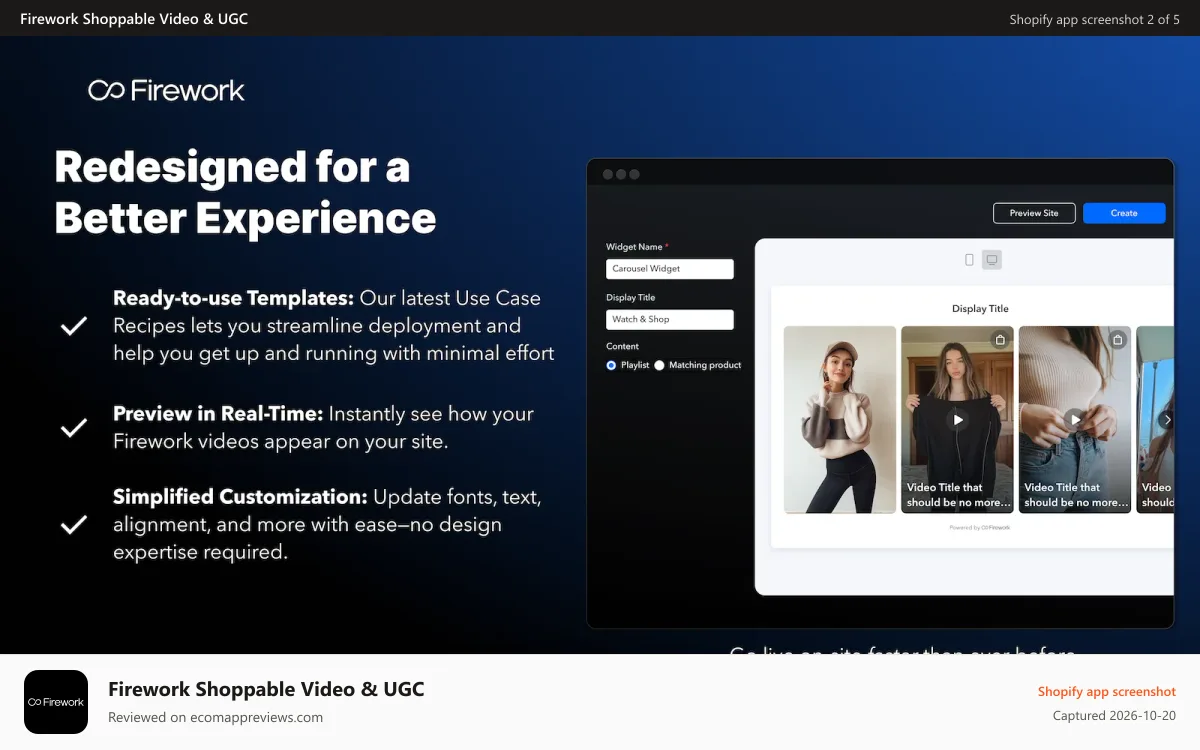The width and height of the screenshot is (1200, 750).
Task: Click the Preview Site button
Action: point(1034,213)
